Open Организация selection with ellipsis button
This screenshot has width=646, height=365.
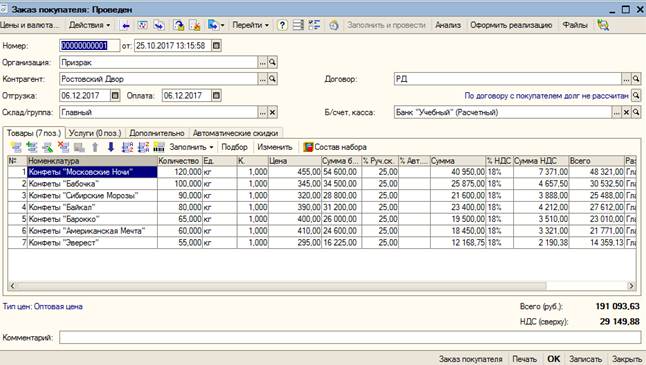coord(262,62)
